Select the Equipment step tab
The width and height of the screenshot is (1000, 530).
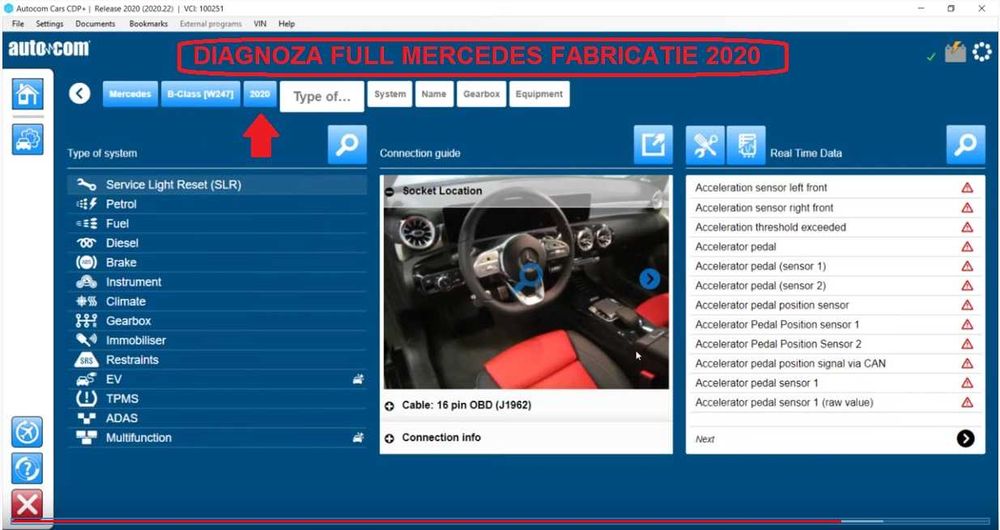539,94
